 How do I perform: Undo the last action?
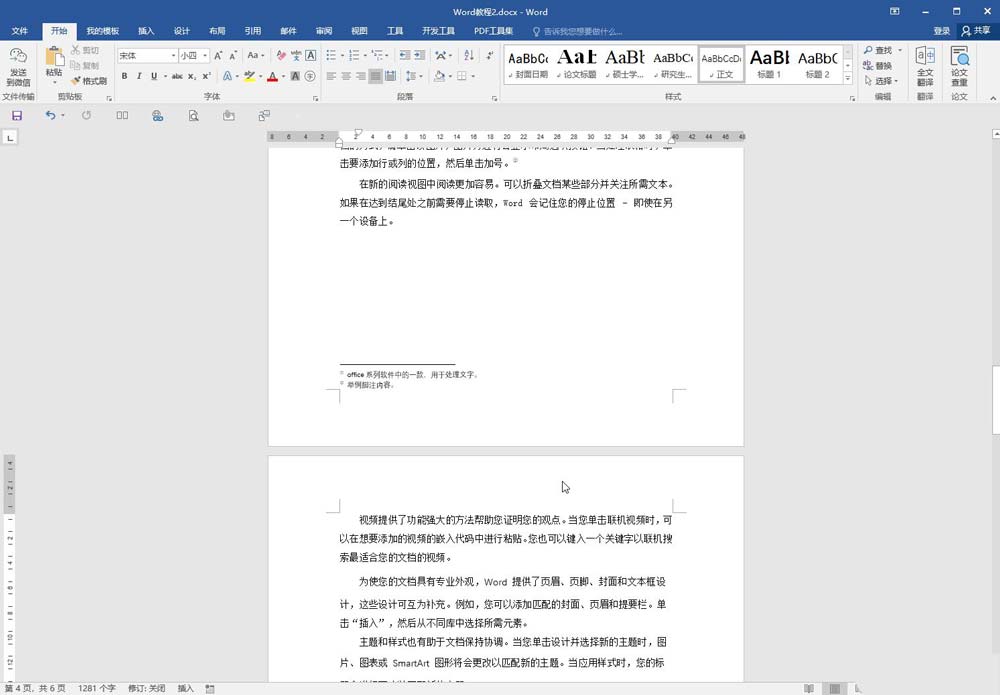(x=50, y=115)
